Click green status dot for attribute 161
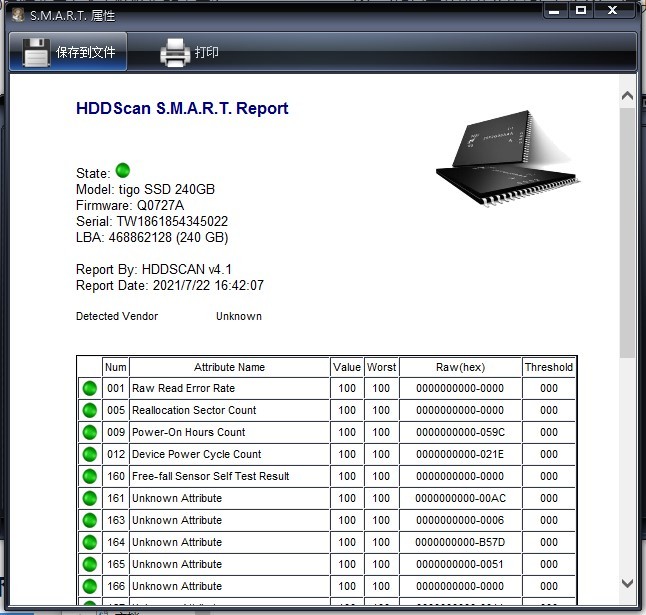The image size is (646, 615). click(x=90, y=498)
